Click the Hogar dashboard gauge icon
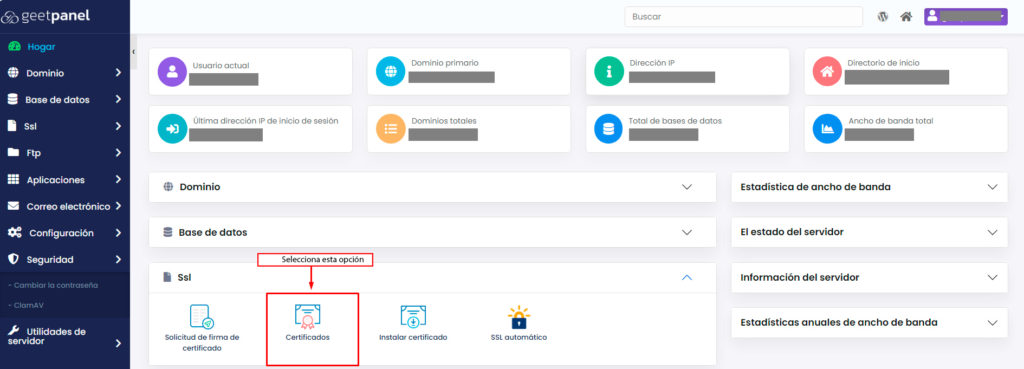The width and height of the screenshot is (1024, 369). click(x=13, y=46)
